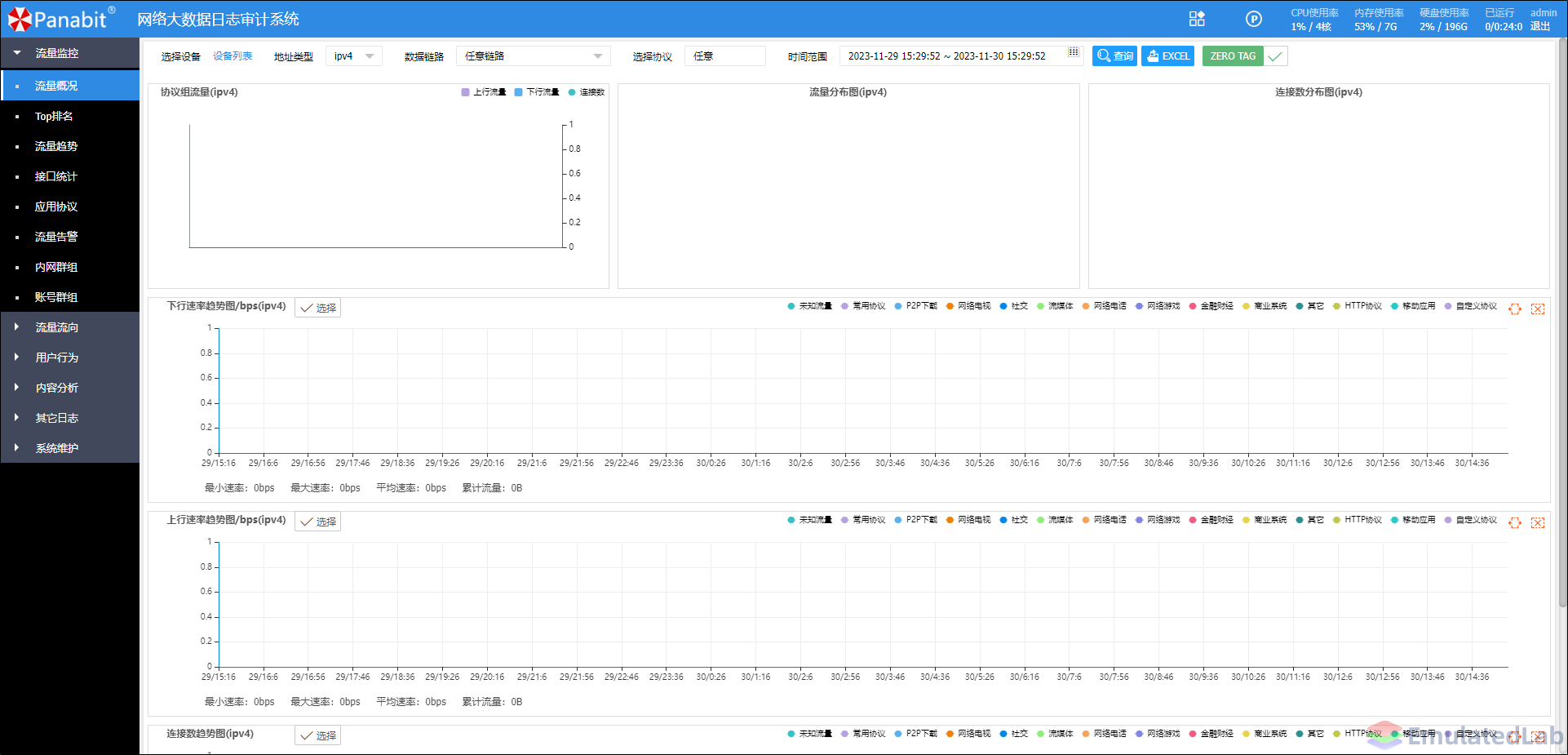Image resolution: width=1568 pixels, height=755 pixels.
Task: Toggle 自定义协议 series in the downlink chart legend
Action: (1470, 306)
